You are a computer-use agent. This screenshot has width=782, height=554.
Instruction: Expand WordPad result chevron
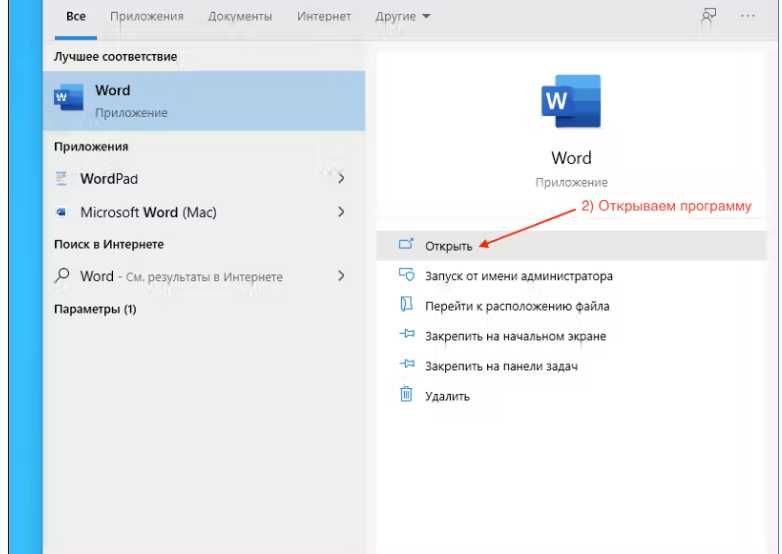341,179
